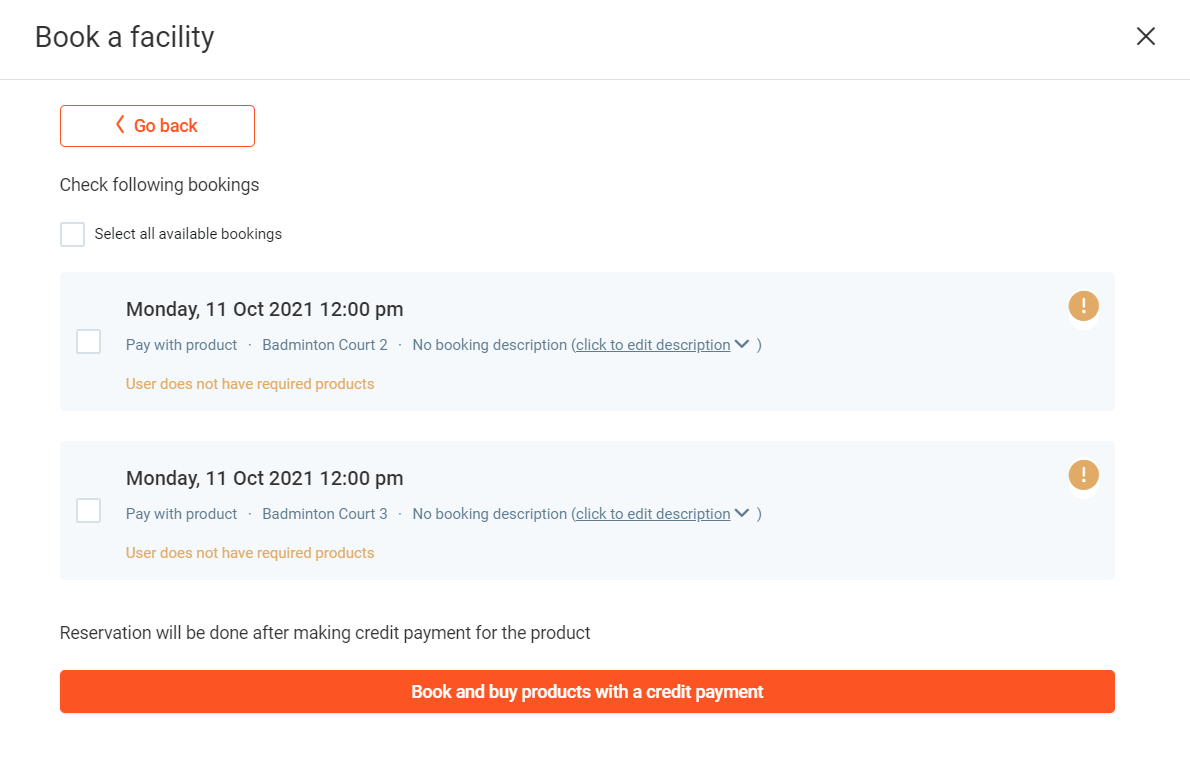Click the Go back button
This screenshot has height=780, width=1190.
click(x=157, y=126)
